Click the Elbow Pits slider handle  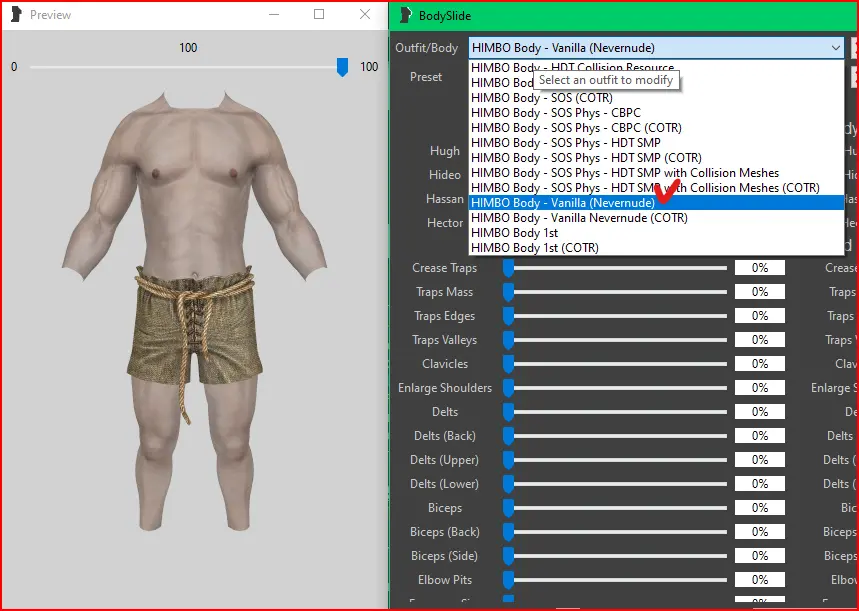click(x=508, y=580)
